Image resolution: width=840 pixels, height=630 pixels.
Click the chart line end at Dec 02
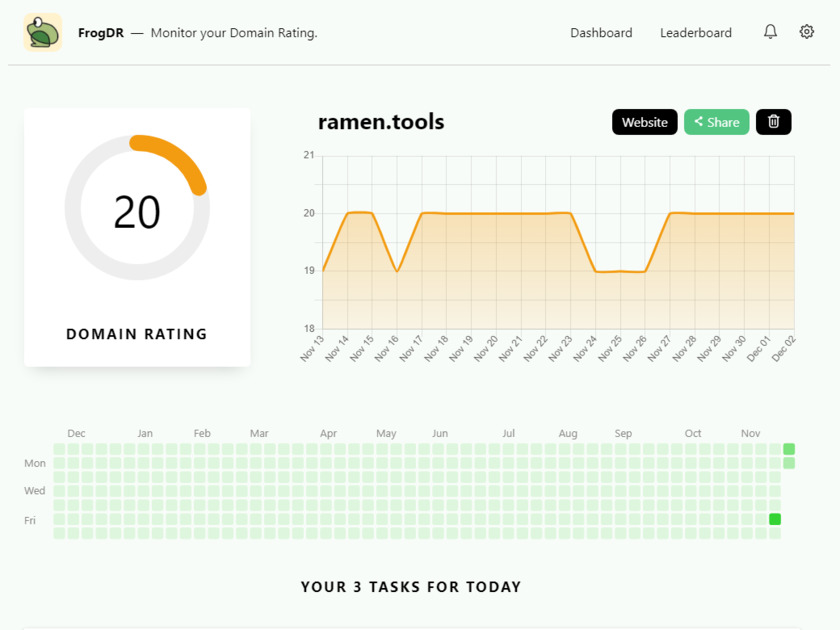tap(793, 213)
